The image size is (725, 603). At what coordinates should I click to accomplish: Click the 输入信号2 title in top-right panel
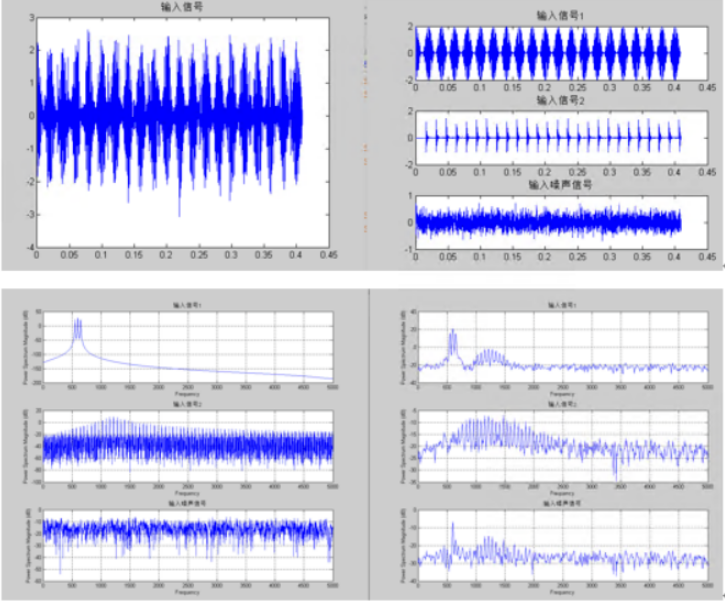[x=548, y=101]
